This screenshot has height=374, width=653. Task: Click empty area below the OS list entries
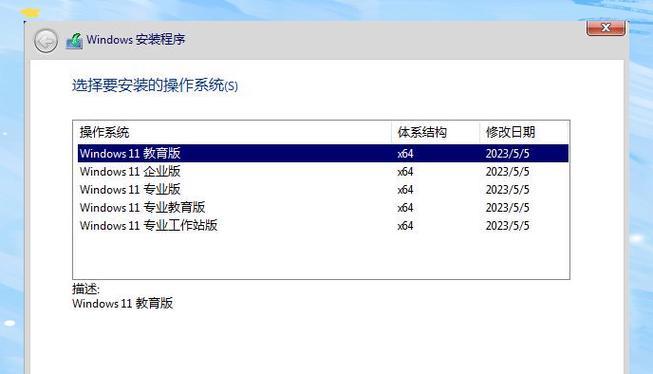(x=321, y=256)
